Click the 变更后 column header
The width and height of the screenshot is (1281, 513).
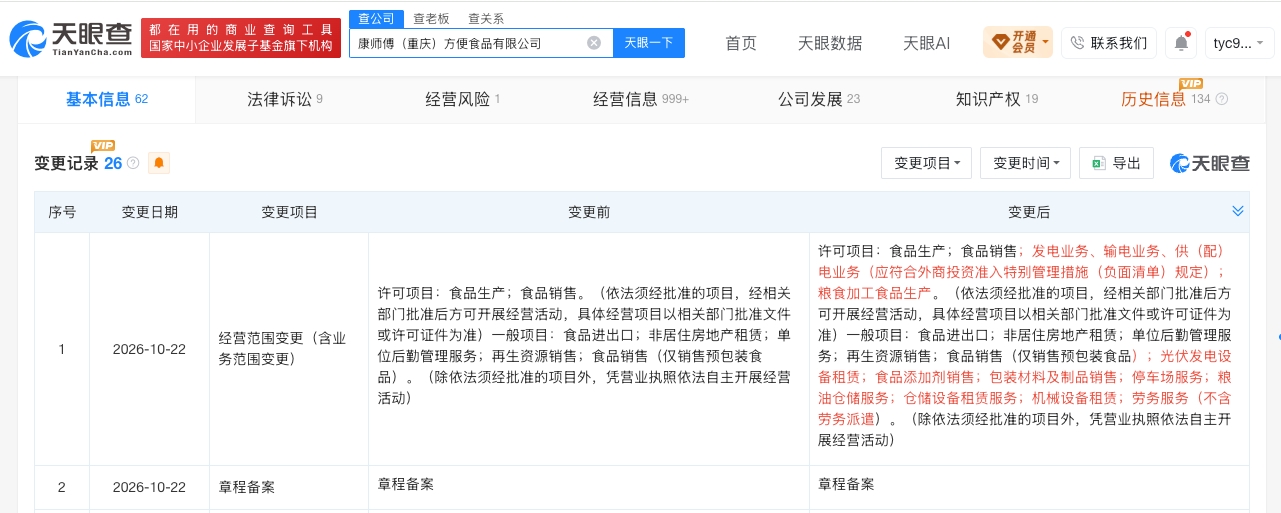click(1029, 212)
